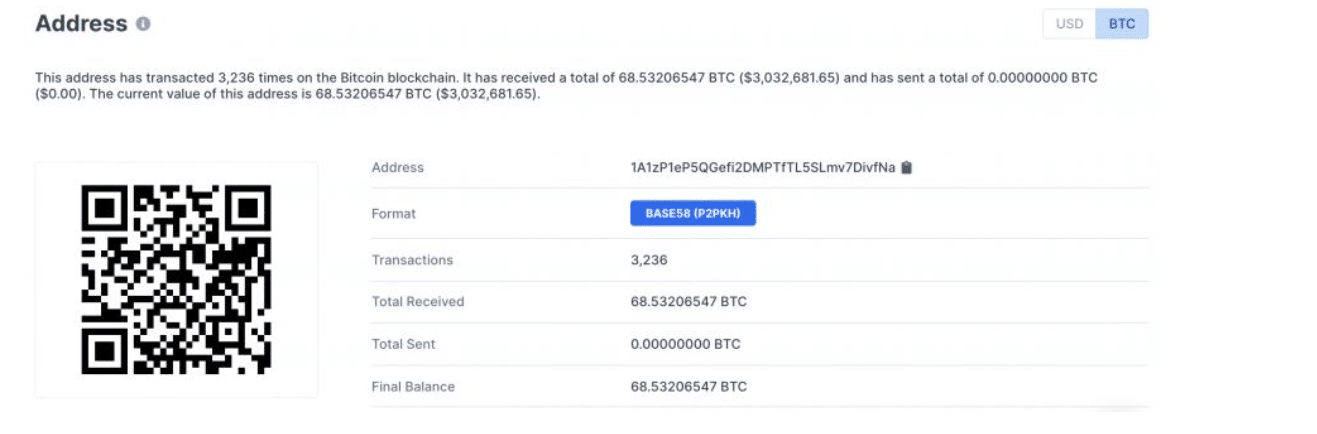Click the Format row label
The width and height of the screenshot is (1317, 434).
click(394, 214)
